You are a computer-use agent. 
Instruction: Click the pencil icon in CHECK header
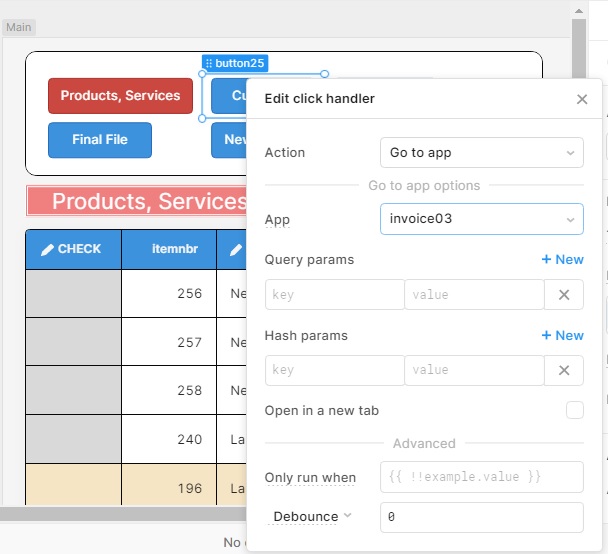[47, 249]
